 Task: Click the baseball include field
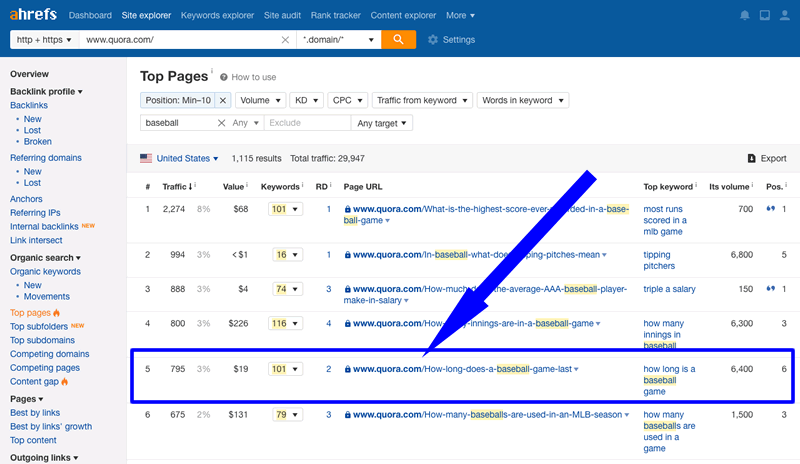click(178, 123)
